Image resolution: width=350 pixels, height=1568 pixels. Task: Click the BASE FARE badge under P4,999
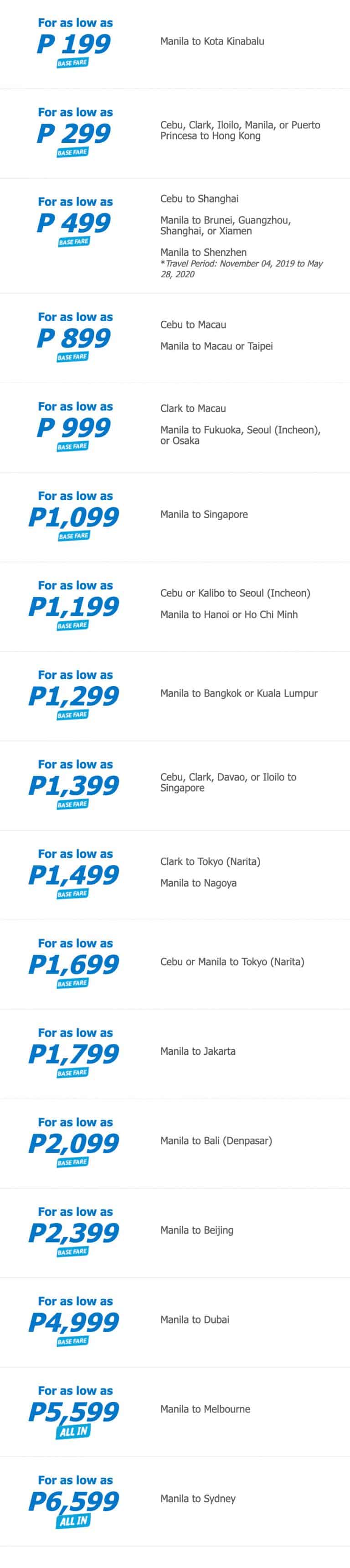pyautogui.click(x=73, y=1341)
